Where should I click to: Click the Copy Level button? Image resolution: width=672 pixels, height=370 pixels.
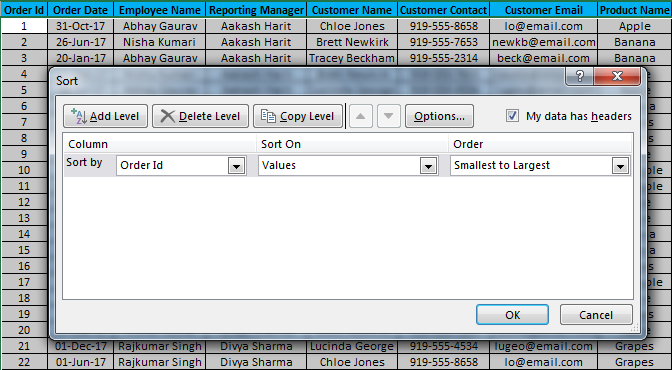[298, 116]
